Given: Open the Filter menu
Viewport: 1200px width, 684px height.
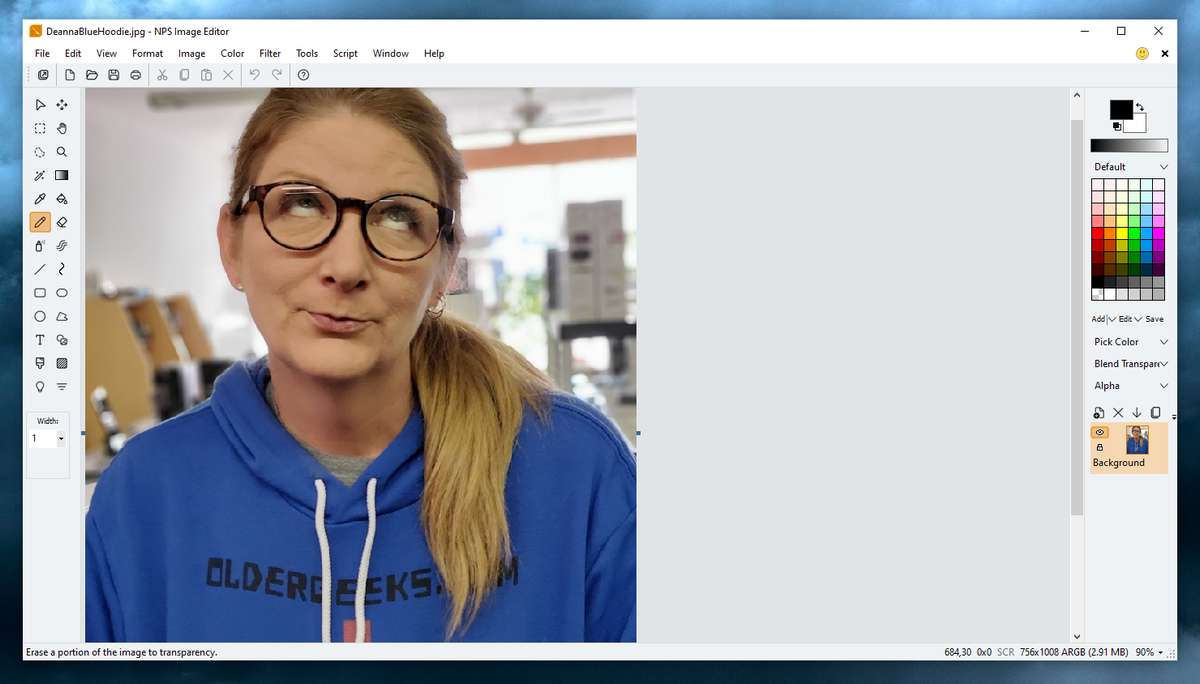Looking at the screenshot, I should (270, 54).
